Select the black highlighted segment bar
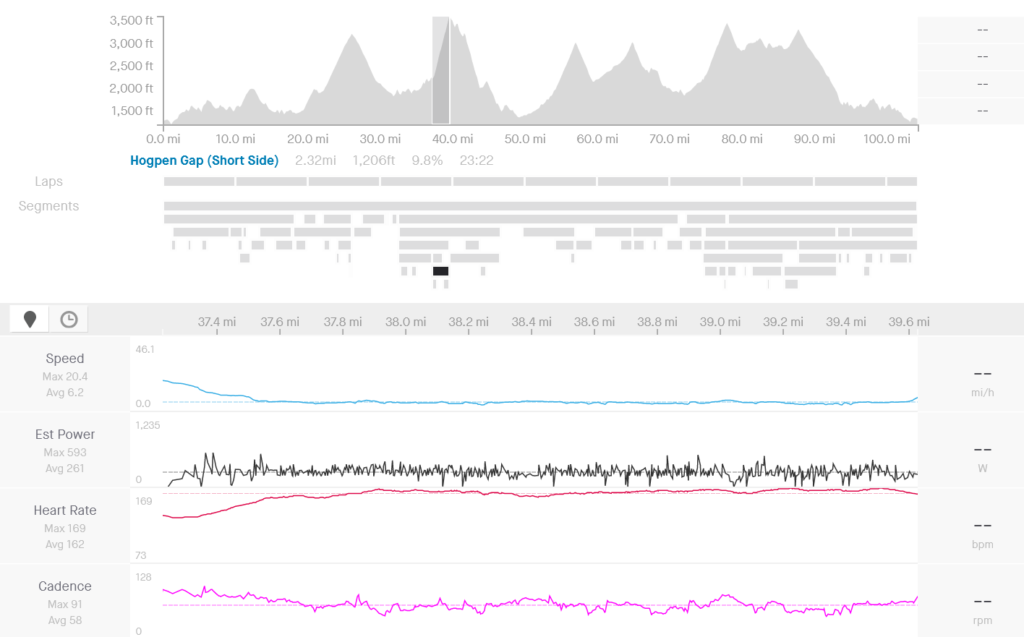This screenshot has height=637, width=1024. tap(440, 271)
